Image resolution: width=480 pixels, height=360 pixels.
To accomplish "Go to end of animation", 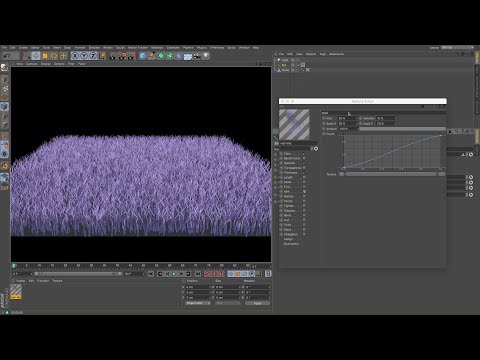I will 198,274.
